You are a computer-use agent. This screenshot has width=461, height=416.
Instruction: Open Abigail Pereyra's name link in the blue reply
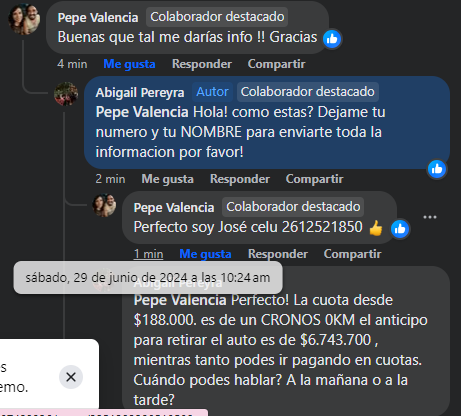point(140,92)
